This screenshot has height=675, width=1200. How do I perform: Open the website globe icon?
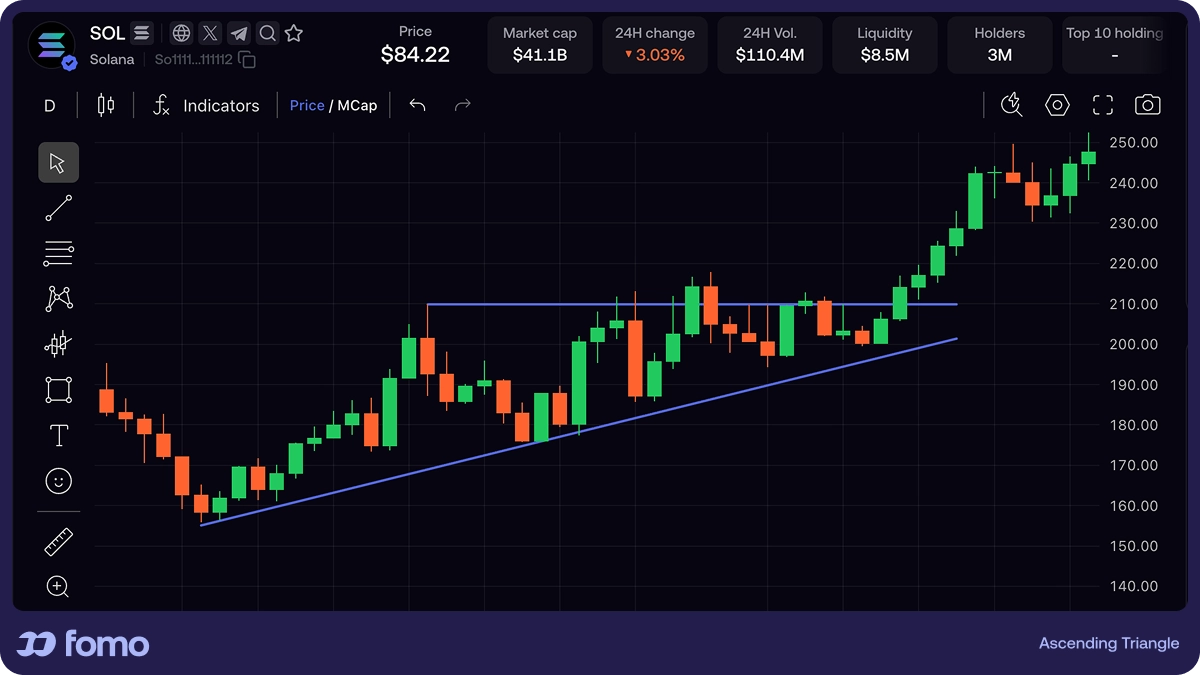click(181, 34)
